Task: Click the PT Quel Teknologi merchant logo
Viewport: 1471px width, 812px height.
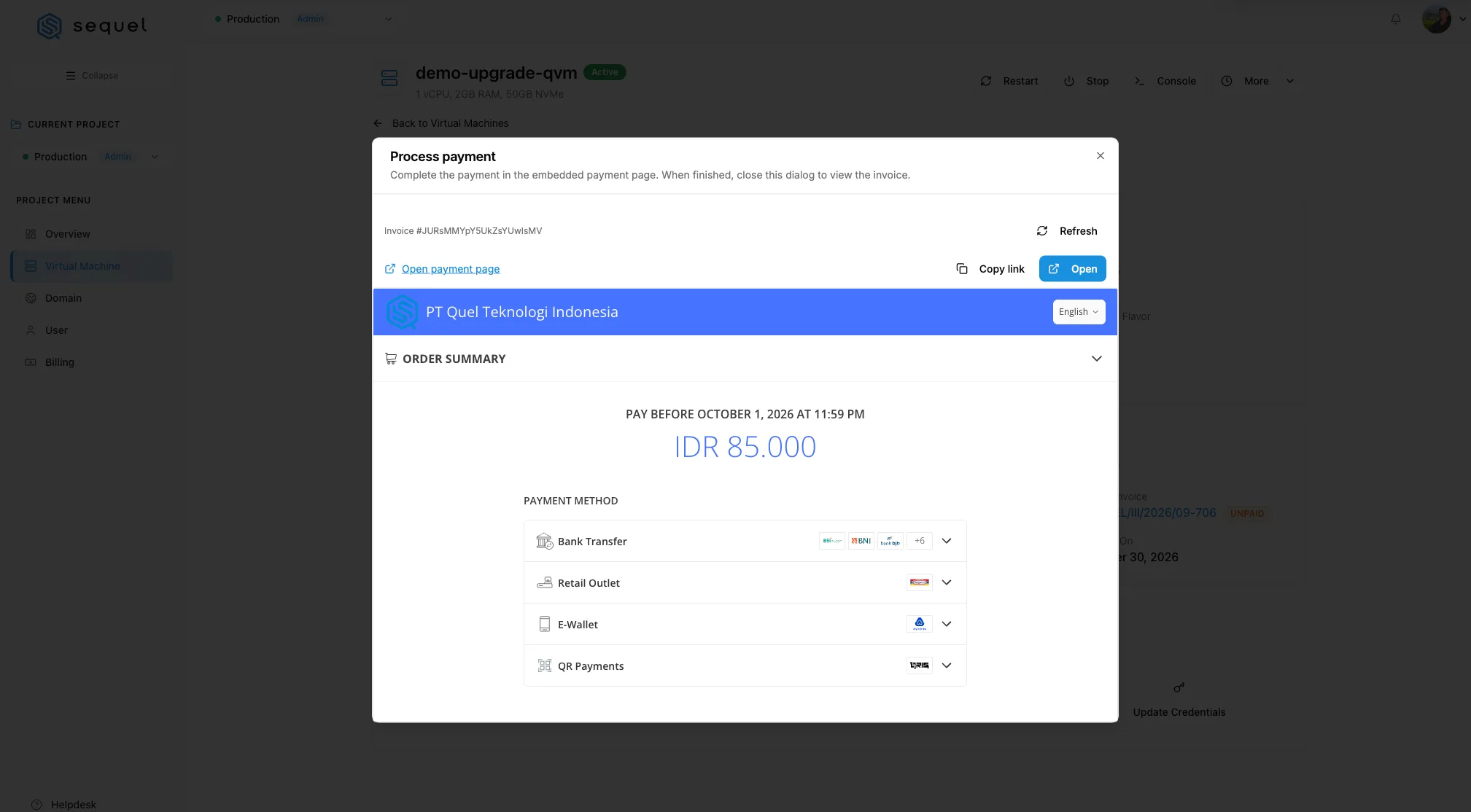Action: point(402,312)
